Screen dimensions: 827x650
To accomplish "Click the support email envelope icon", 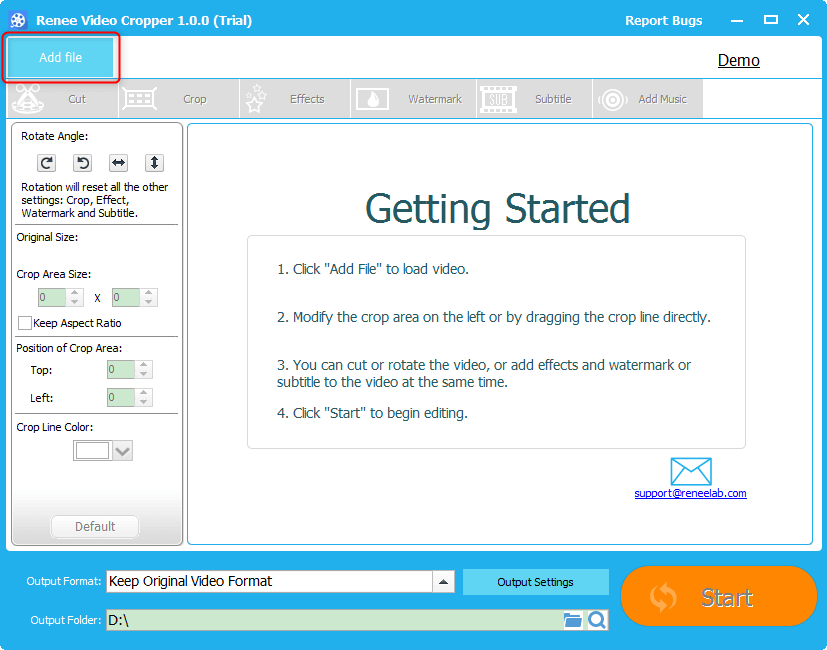I will 690,472.
